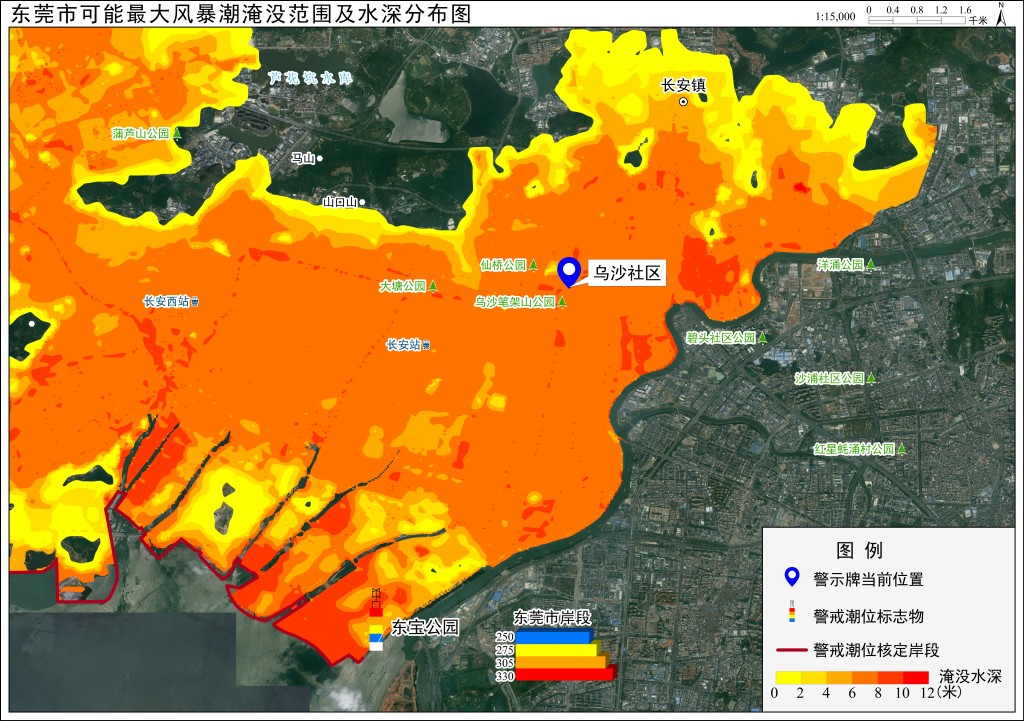The height and width of the screenshot is (721, 1024).
Task: Click the scale bar at the top right
Action: (x=917, y=20)
